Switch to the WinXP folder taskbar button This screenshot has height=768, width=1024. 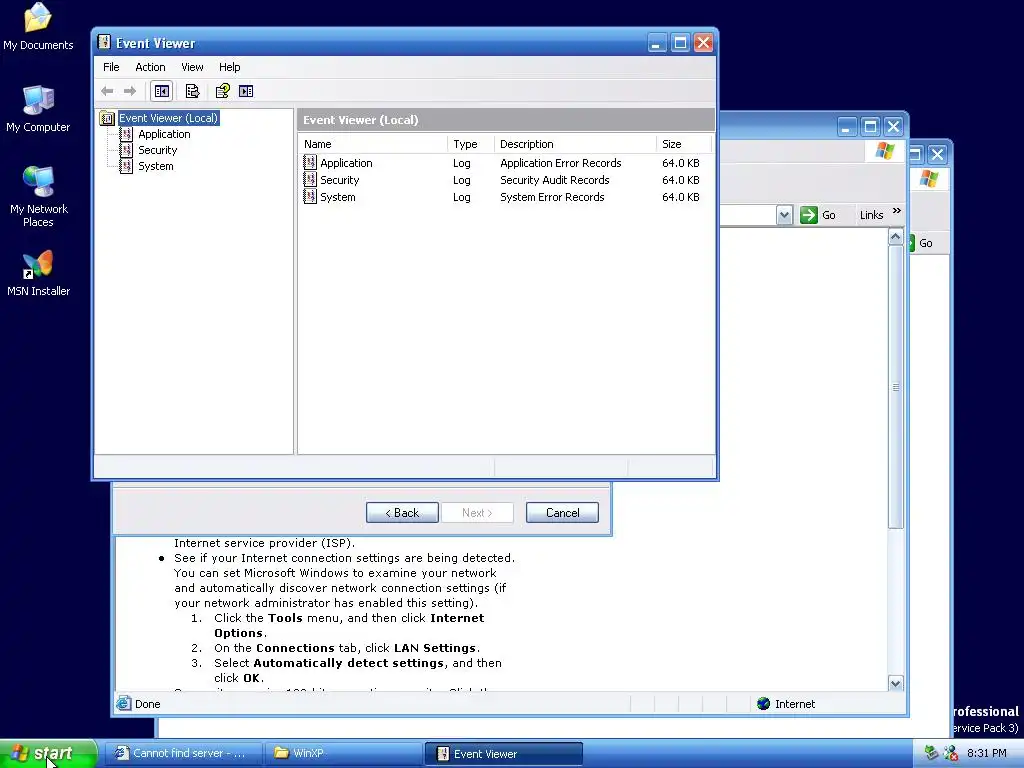tap(344, 754)
